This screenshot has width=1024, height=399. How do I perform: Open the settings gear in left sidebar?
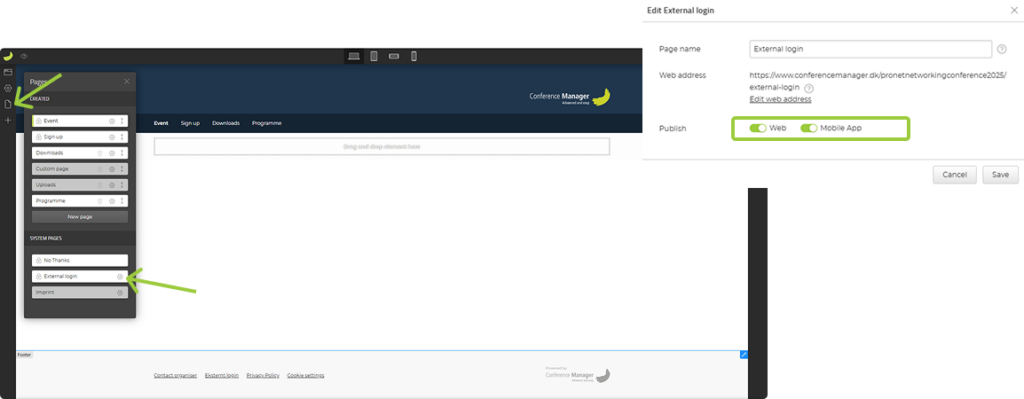[x=8, y=88]
